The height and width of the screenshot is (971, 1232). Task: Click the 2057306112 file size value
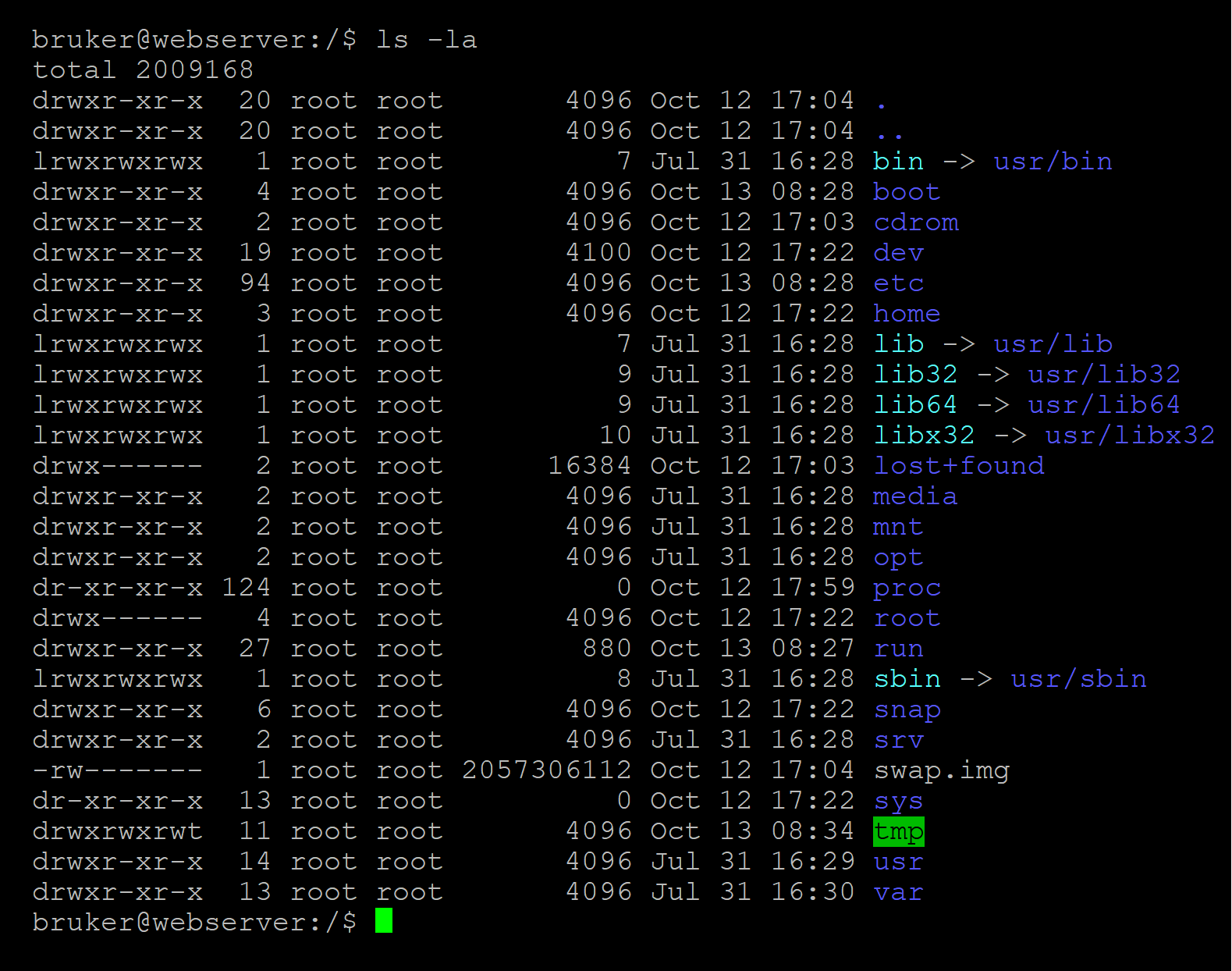click(546, 771)
